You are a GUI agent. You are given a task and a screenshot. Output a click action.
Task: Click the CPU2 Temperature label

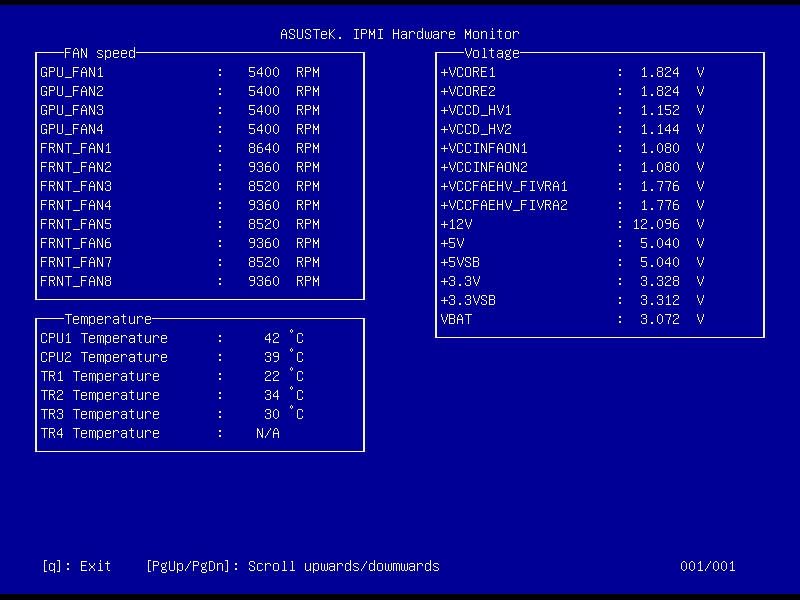(104, 357)
